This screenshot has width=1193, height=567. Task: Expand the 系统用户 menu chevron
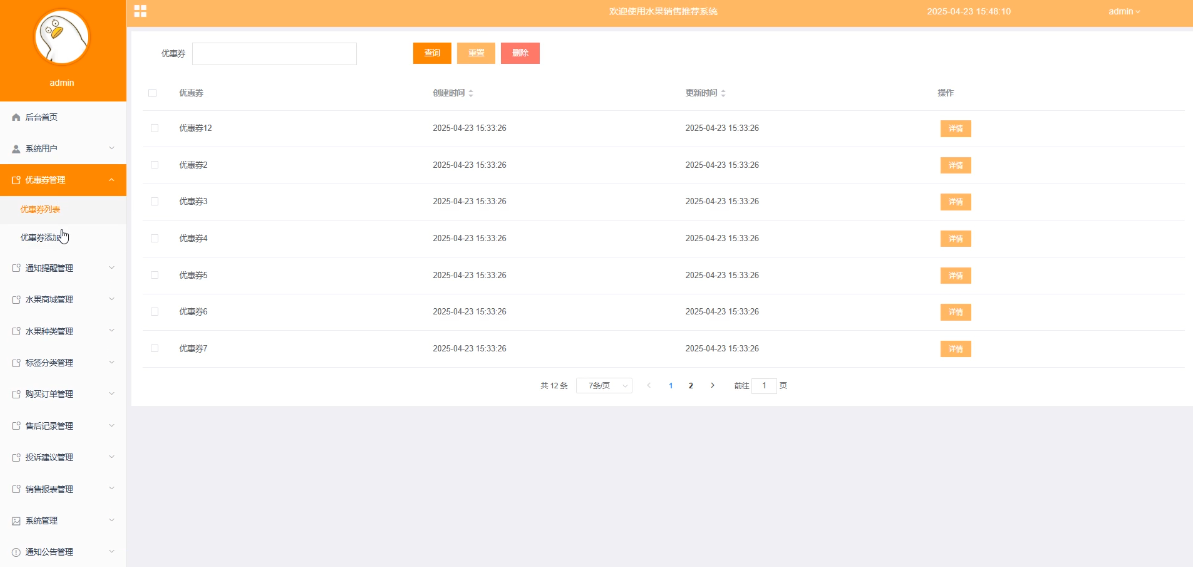[112, 148]
